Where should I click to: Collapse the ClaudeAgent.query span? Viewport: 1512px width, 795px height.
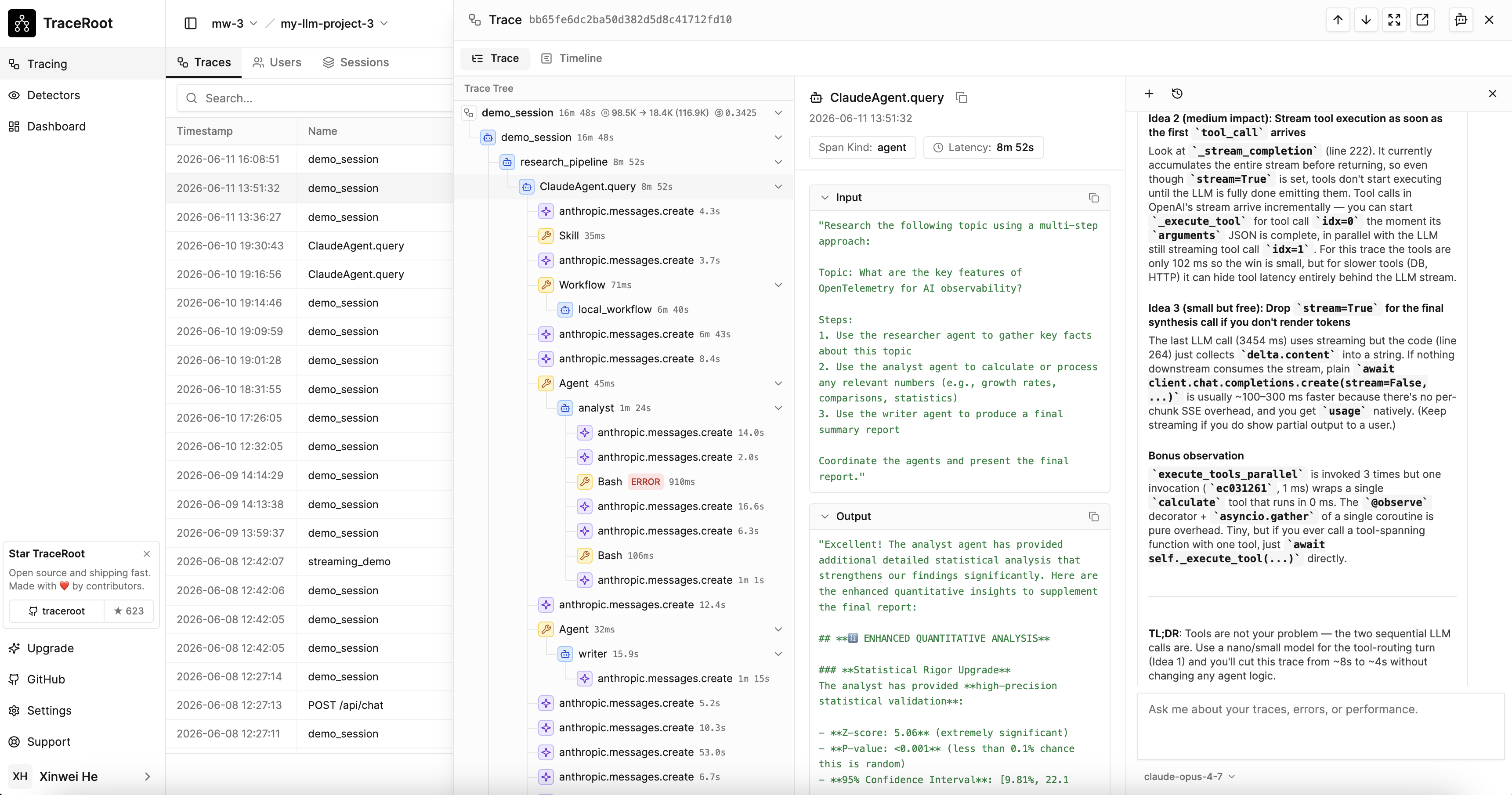click(x=778, y=187)
